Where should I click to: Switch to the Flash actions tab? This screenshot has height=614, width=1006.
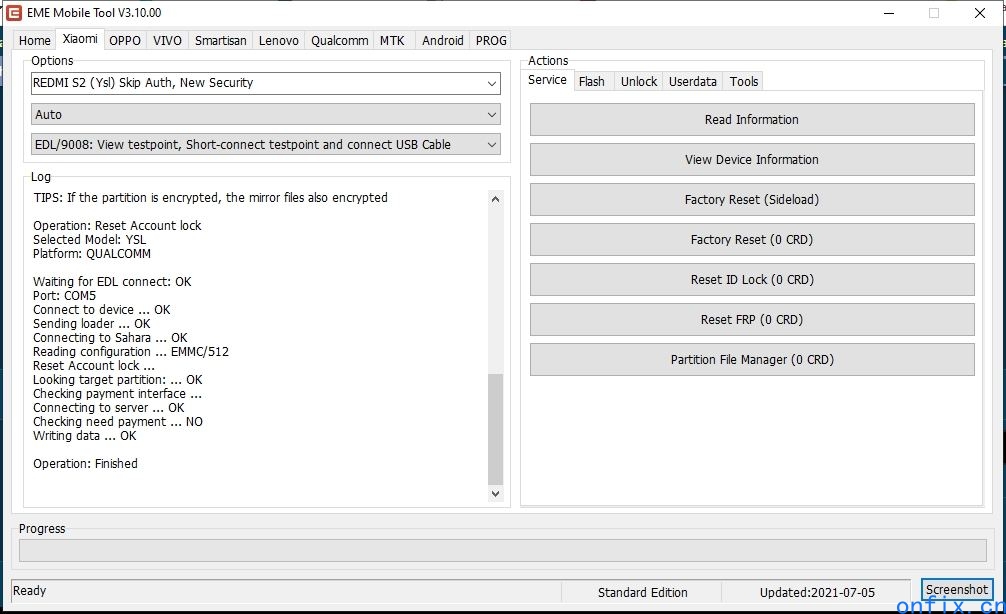[592, 81]
